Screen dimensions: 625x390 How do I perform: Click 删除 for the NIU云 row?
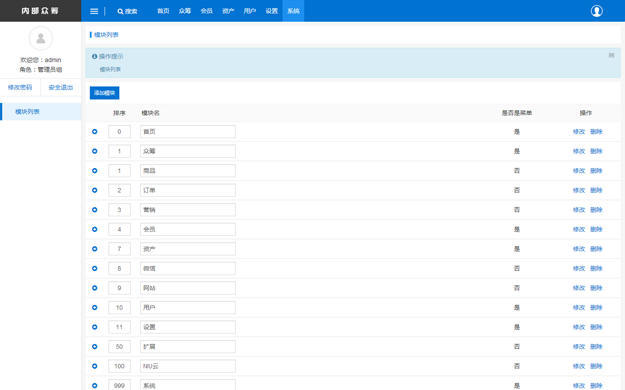[x=596, y=366]
